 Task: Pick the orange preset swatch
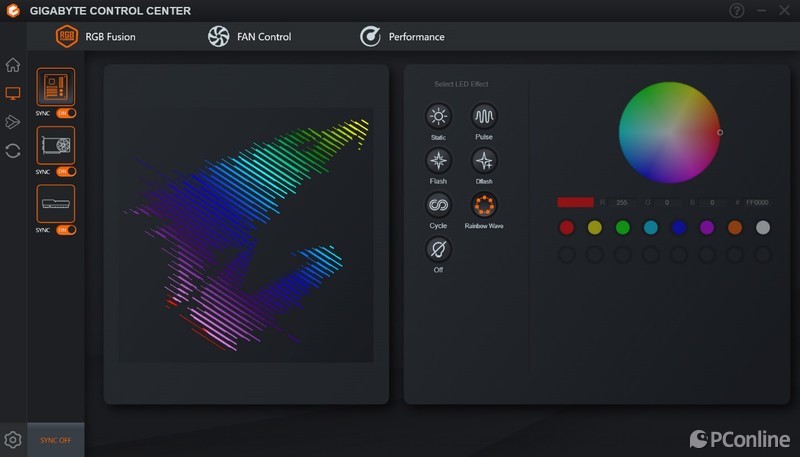pos(735,227)
